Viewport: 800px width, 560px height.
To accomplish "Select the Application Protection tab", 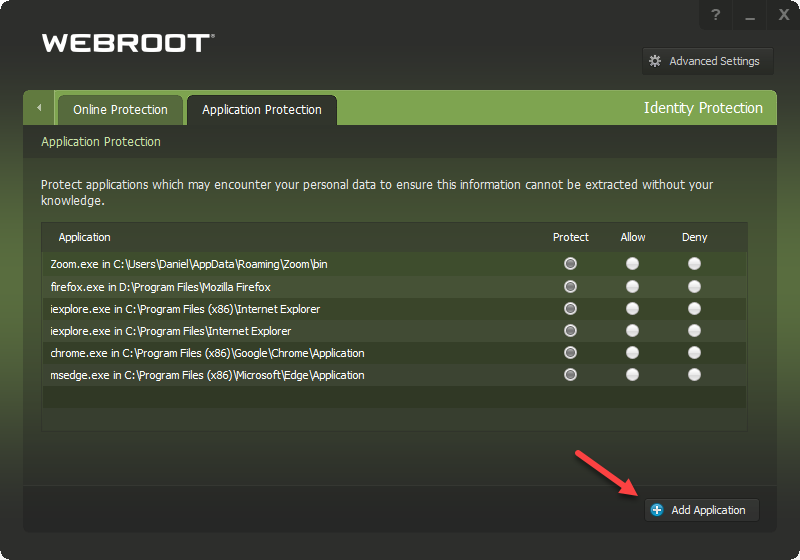I will 262,110.
